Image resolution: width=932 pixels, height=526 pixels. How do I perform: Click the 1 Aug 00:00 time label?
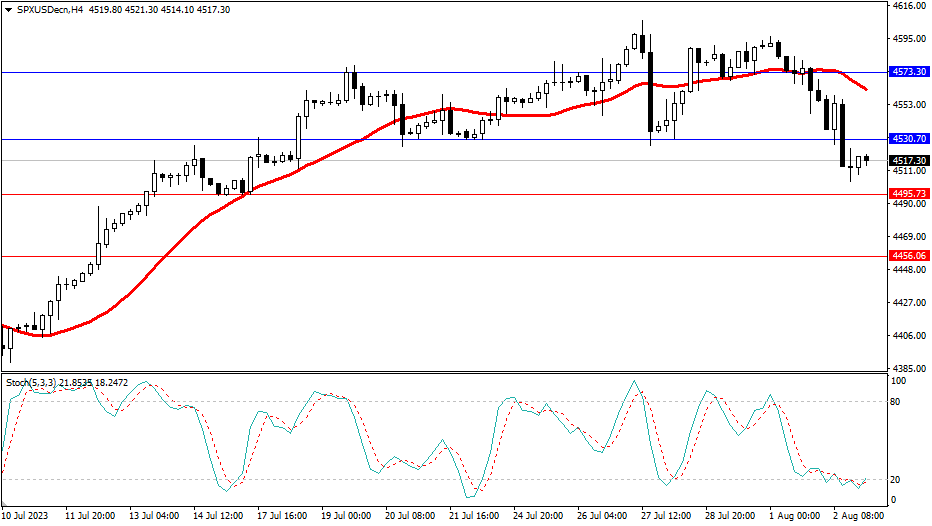(794, 516)
